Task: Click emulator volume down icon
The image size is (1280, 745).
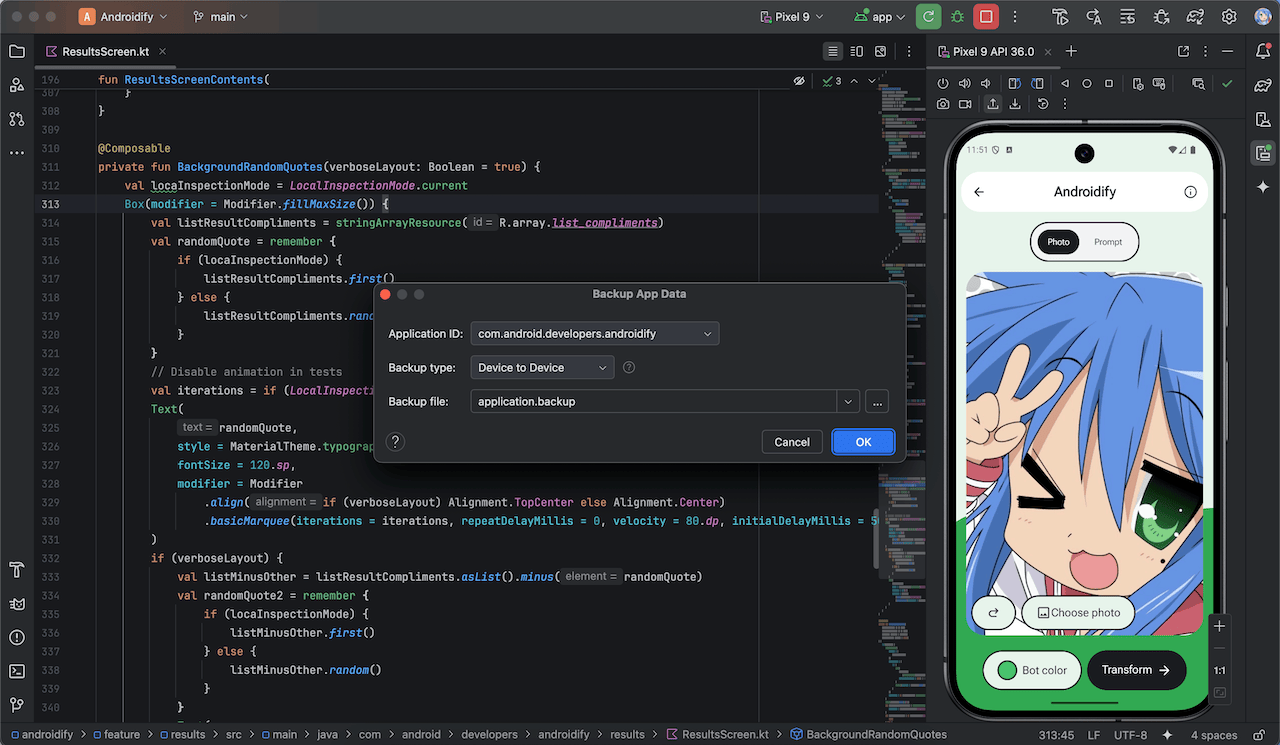Action: tap(987, 84)
